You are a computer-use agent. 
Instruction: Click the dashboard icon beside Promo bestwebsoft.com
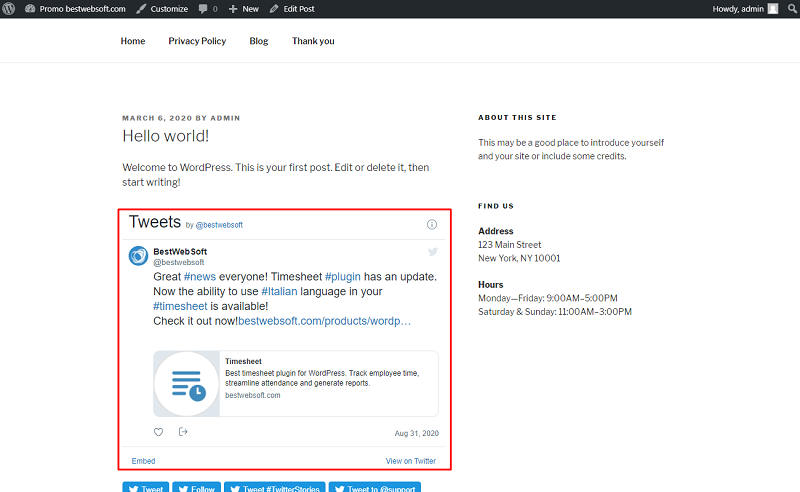pyautogui.click(x=30, y=9)
